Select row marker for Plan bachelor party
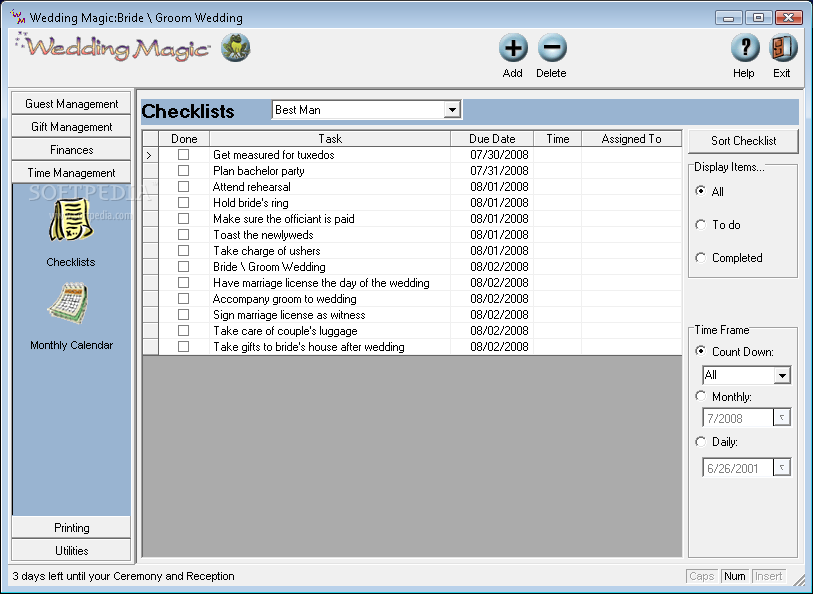This screenshot has height=594, width=813. (x=150, y=171)
